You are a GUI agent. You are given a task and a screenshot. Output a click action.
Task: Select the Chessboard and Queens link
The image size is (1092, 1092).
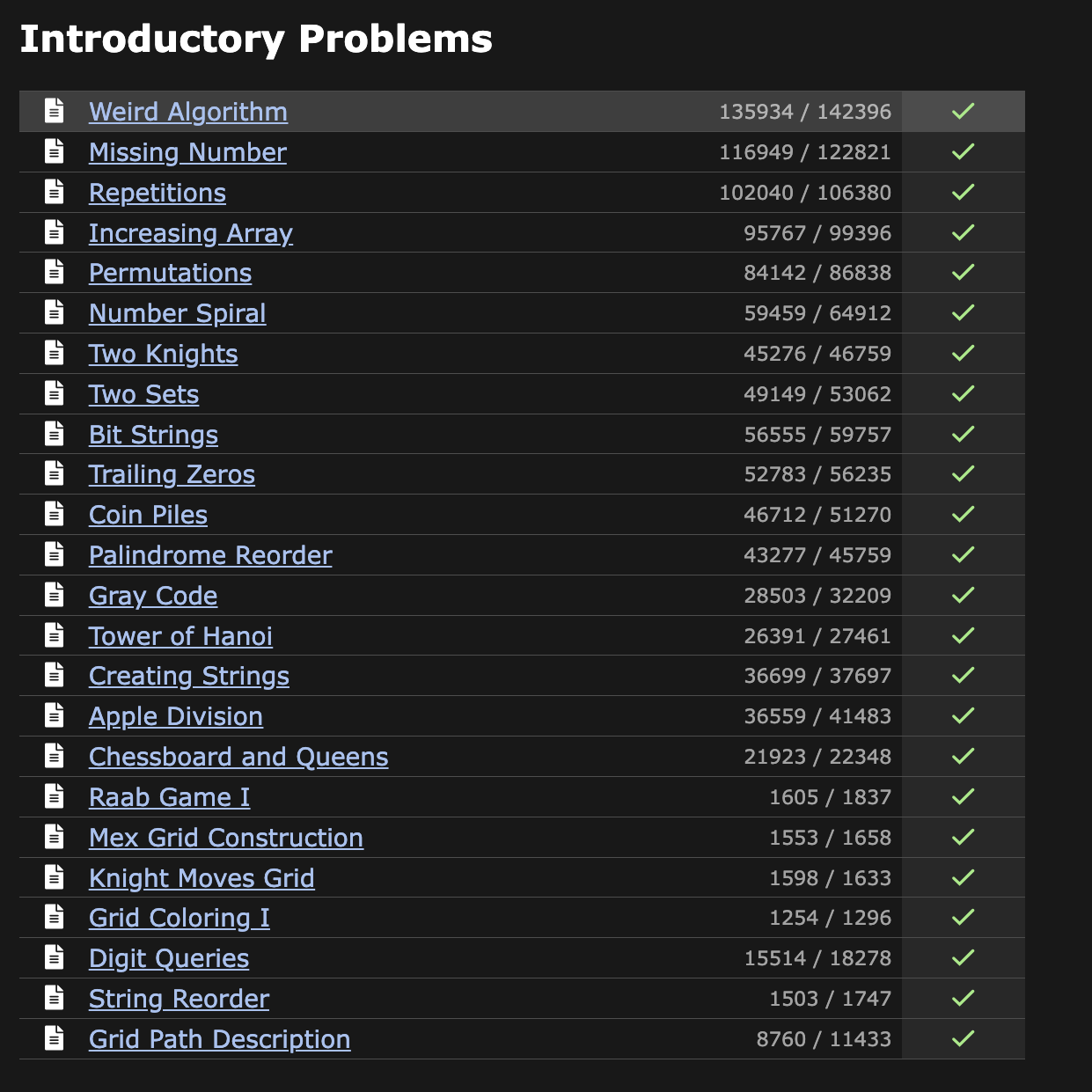tap(238, 757)
